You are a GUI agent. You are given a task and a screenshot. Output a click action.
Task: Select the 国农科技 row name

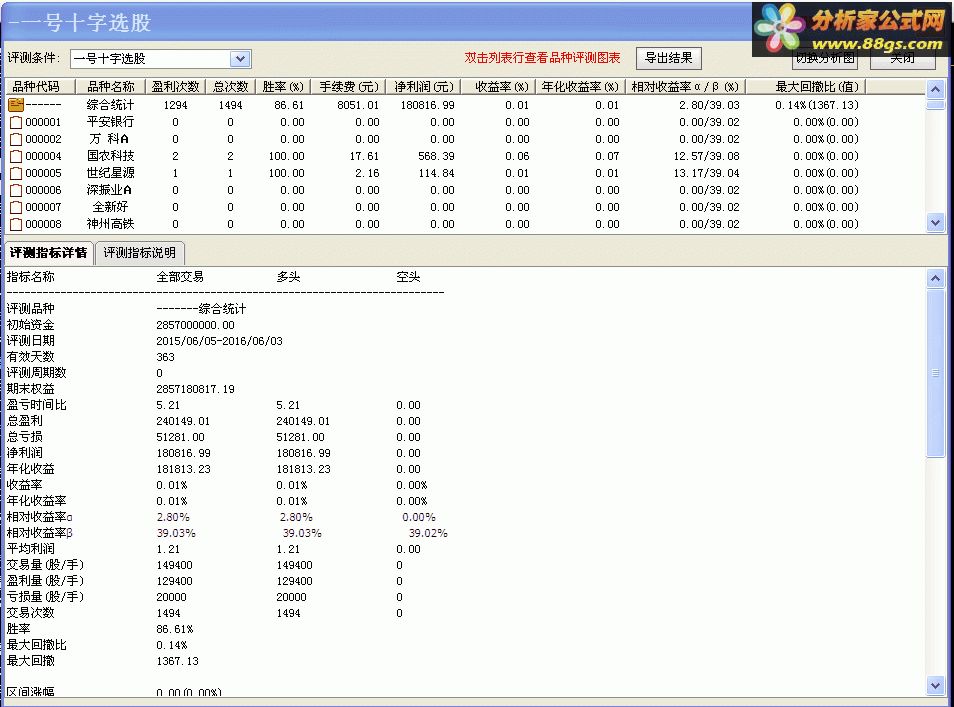pos(110,156)
